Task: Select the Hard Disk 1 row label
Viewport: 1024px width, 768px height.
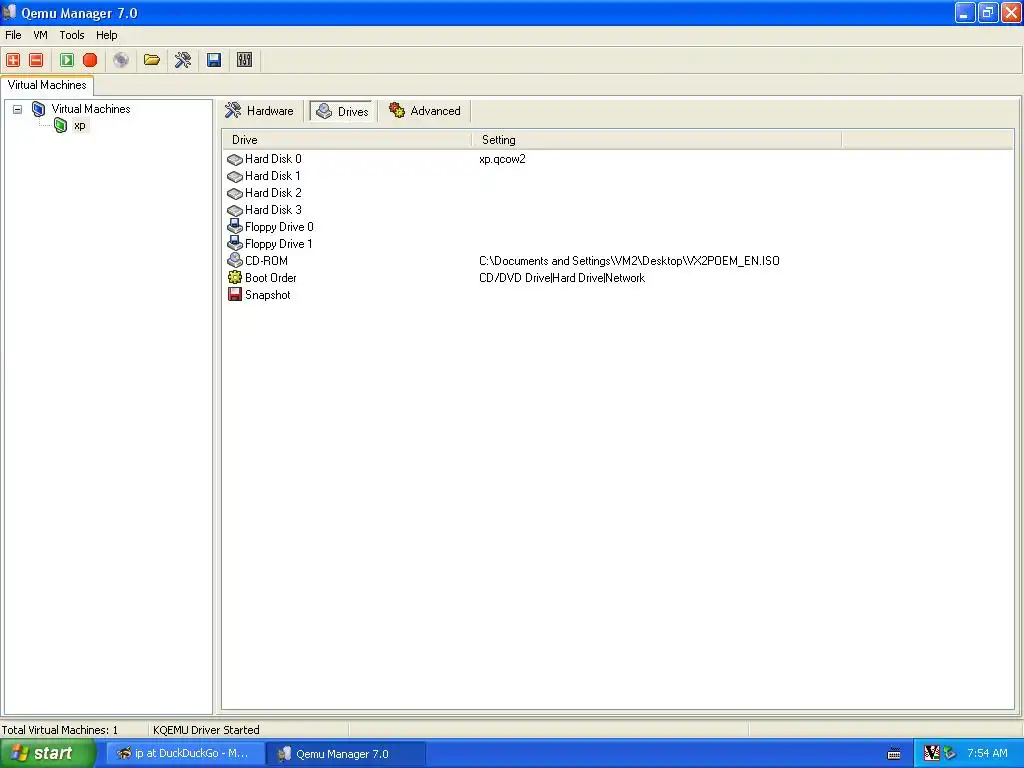Action: (x=273, y=176)
